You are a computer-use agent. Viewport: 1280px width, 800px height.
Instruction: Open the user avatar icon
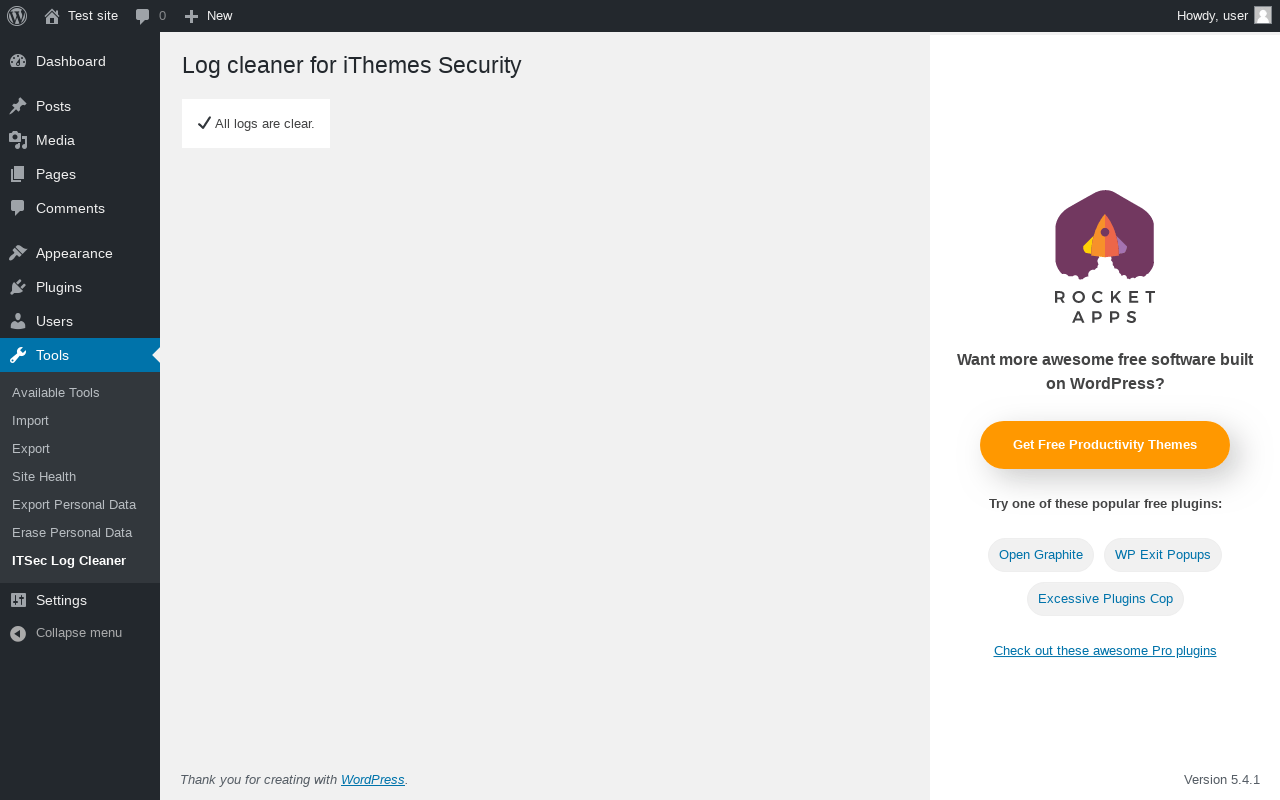(1263, 15)
